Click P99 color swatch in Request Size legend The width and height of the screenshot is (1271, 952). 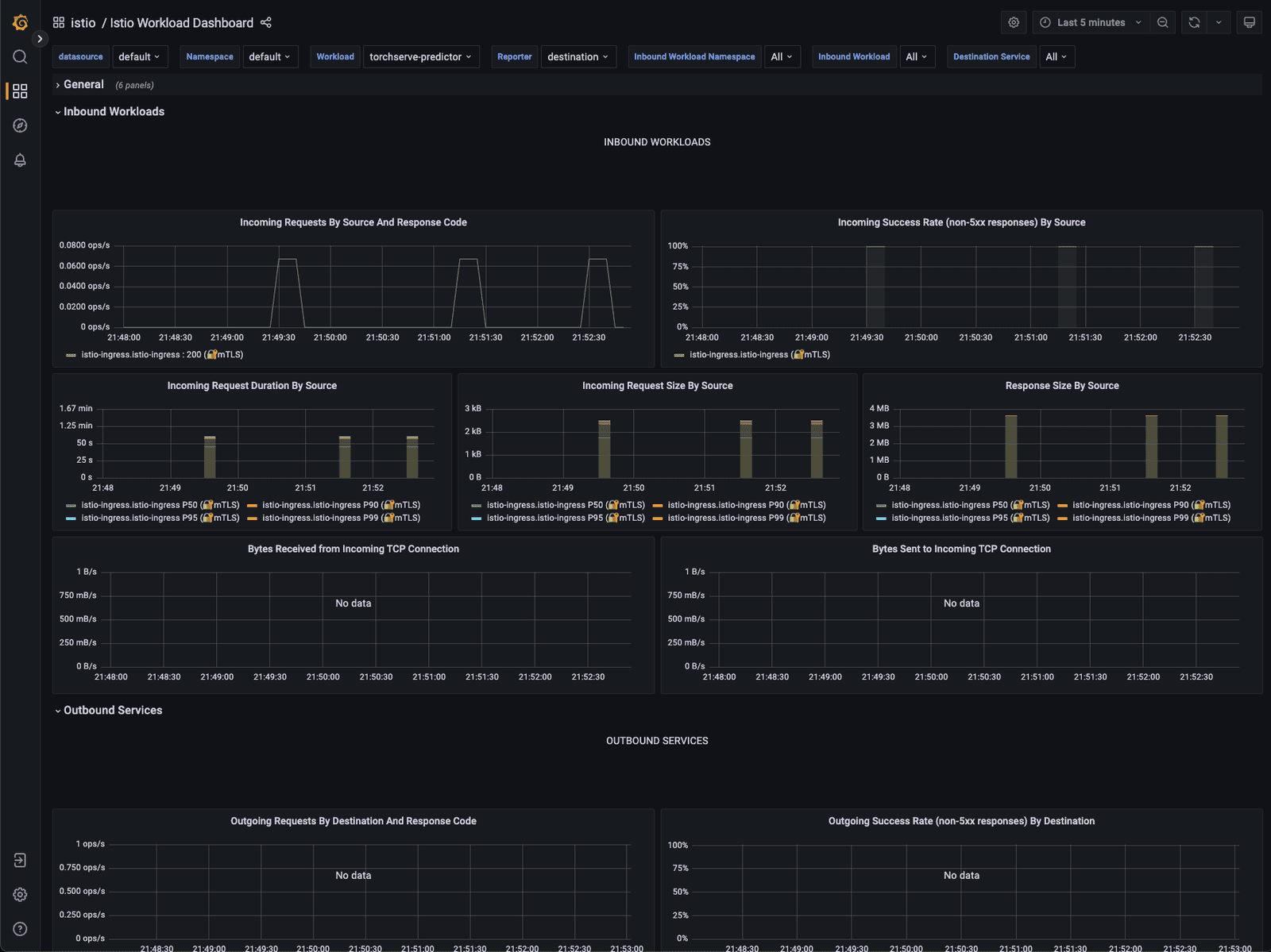coord(658,518)
